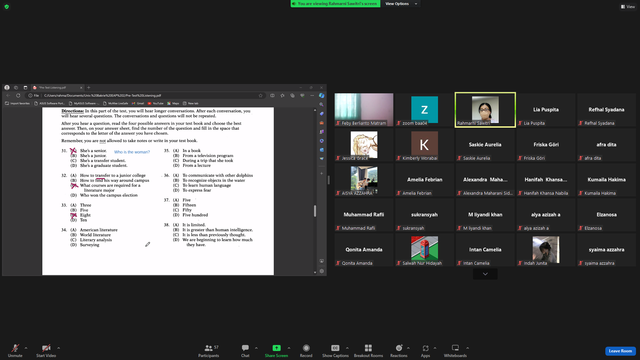Show more participants with the down chevron
640x360 pixels.
pos(485,274)
